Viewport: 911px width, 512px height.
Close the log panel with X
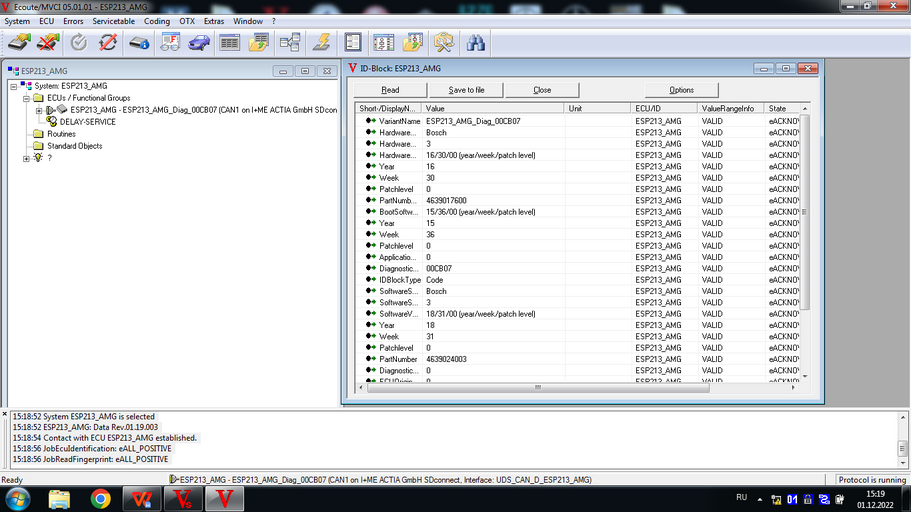click(x=5, y=414)
